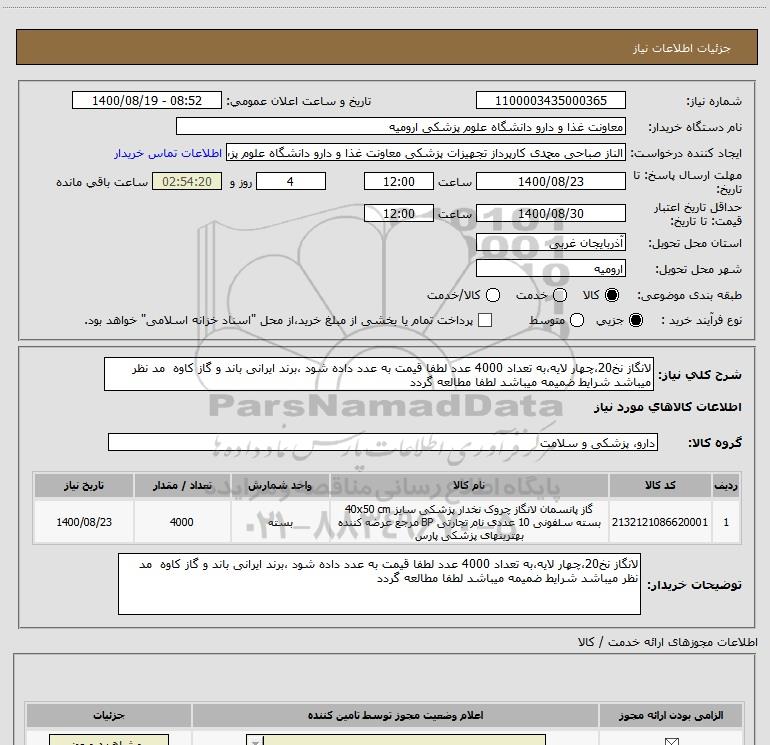Image resolution: width=770 pixels, height=745 pixels.
Task: Choose the جزیی purchase type radio
Action: click(635, 320)
